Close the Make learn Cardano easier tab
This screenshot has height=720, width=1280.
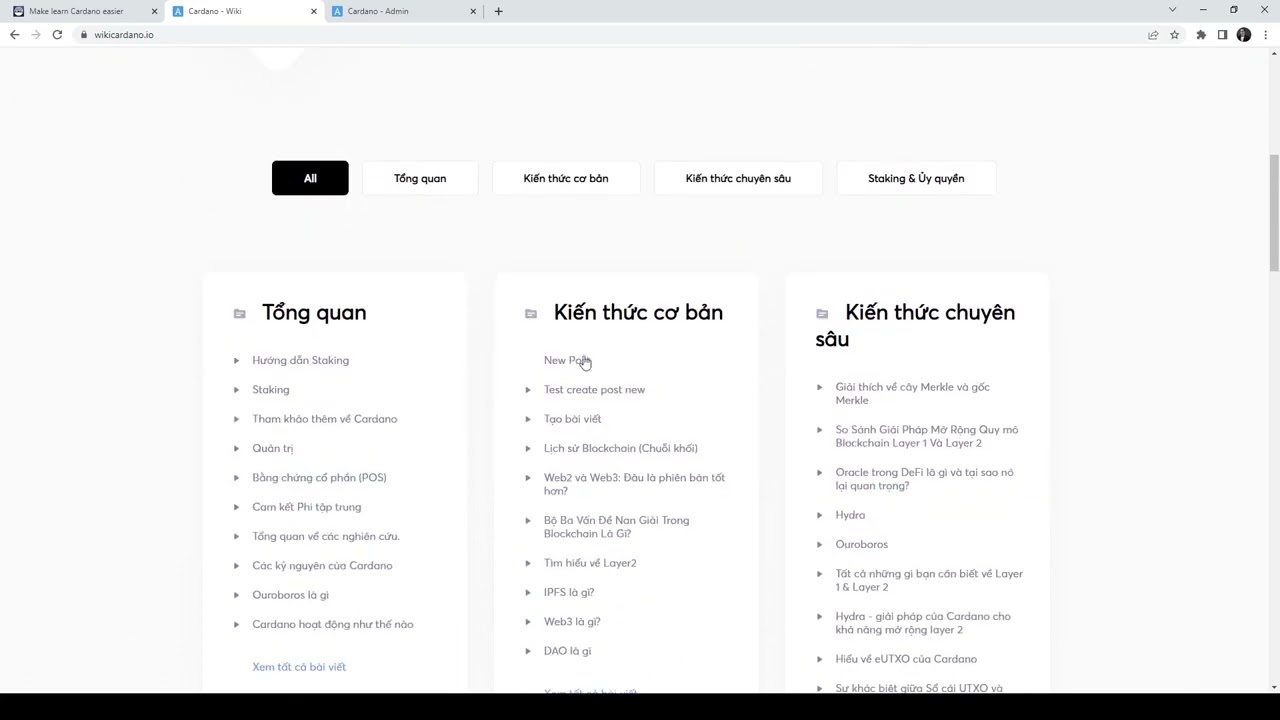[154, 11]
